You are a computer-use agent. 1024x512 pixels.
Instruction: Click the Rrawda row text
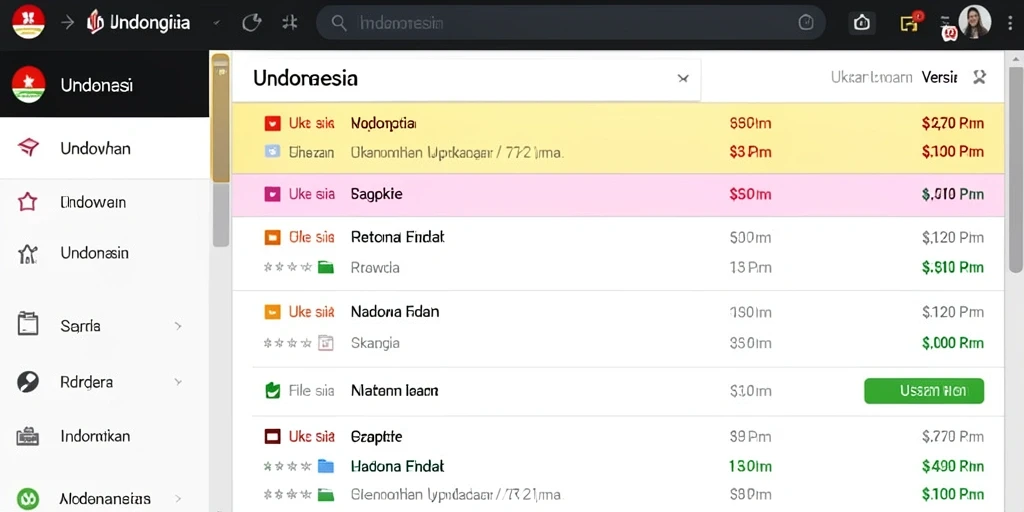coord(375,267)
